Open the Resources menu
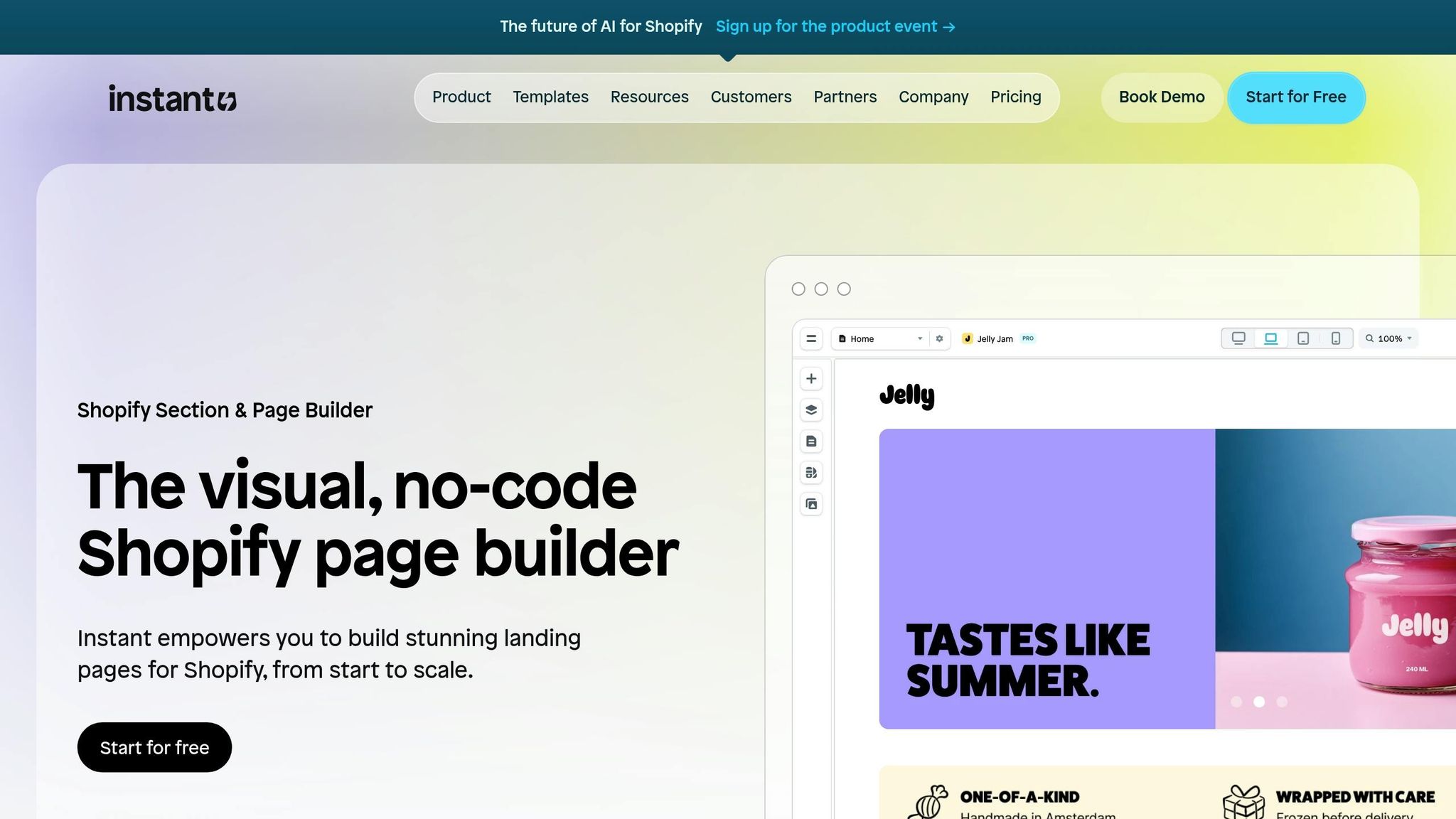This screenshot has height=819, width=1456. click(x=649, y=97)
